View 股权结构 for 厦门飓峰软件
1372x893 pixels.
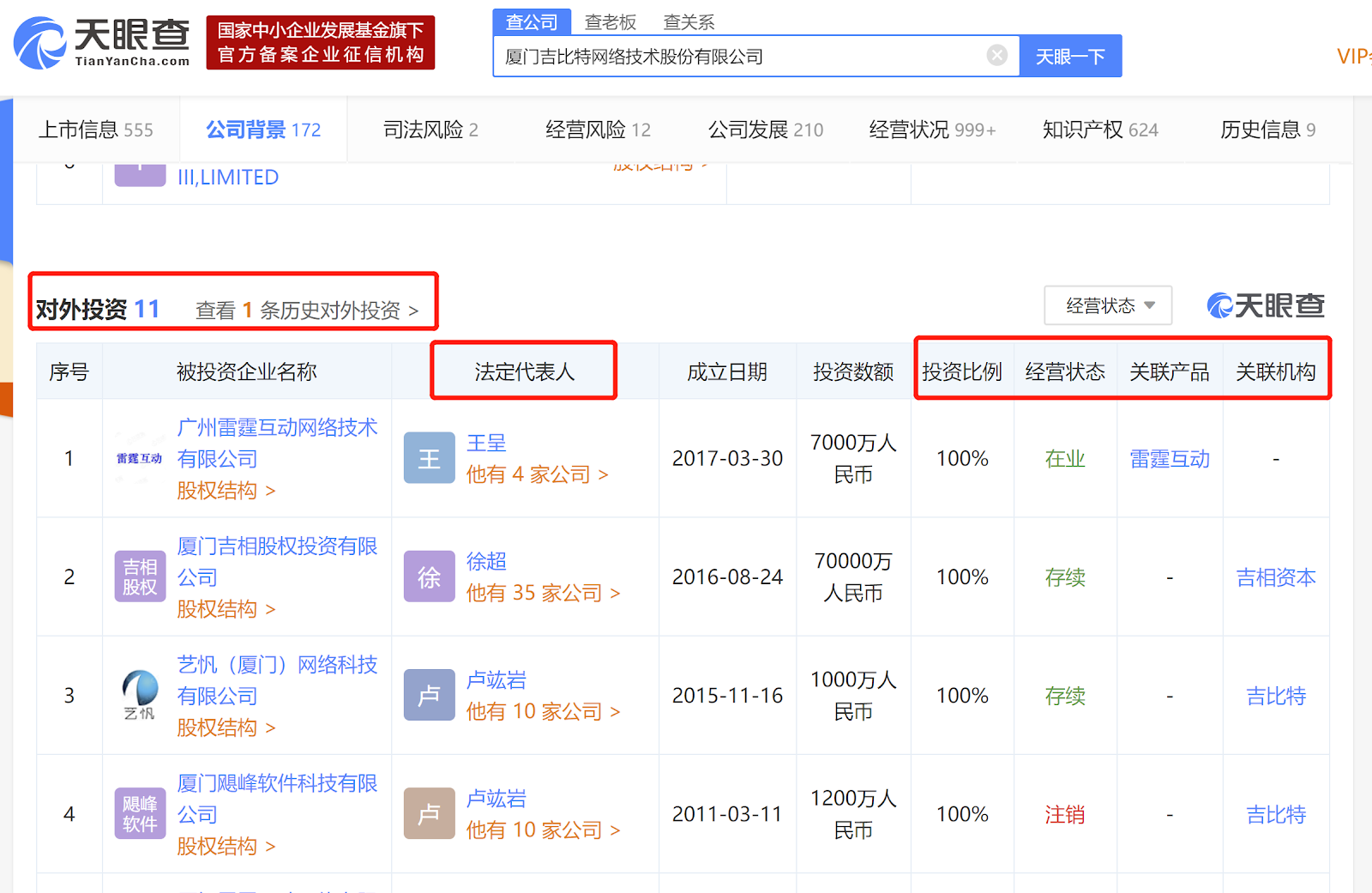[226, 846]
